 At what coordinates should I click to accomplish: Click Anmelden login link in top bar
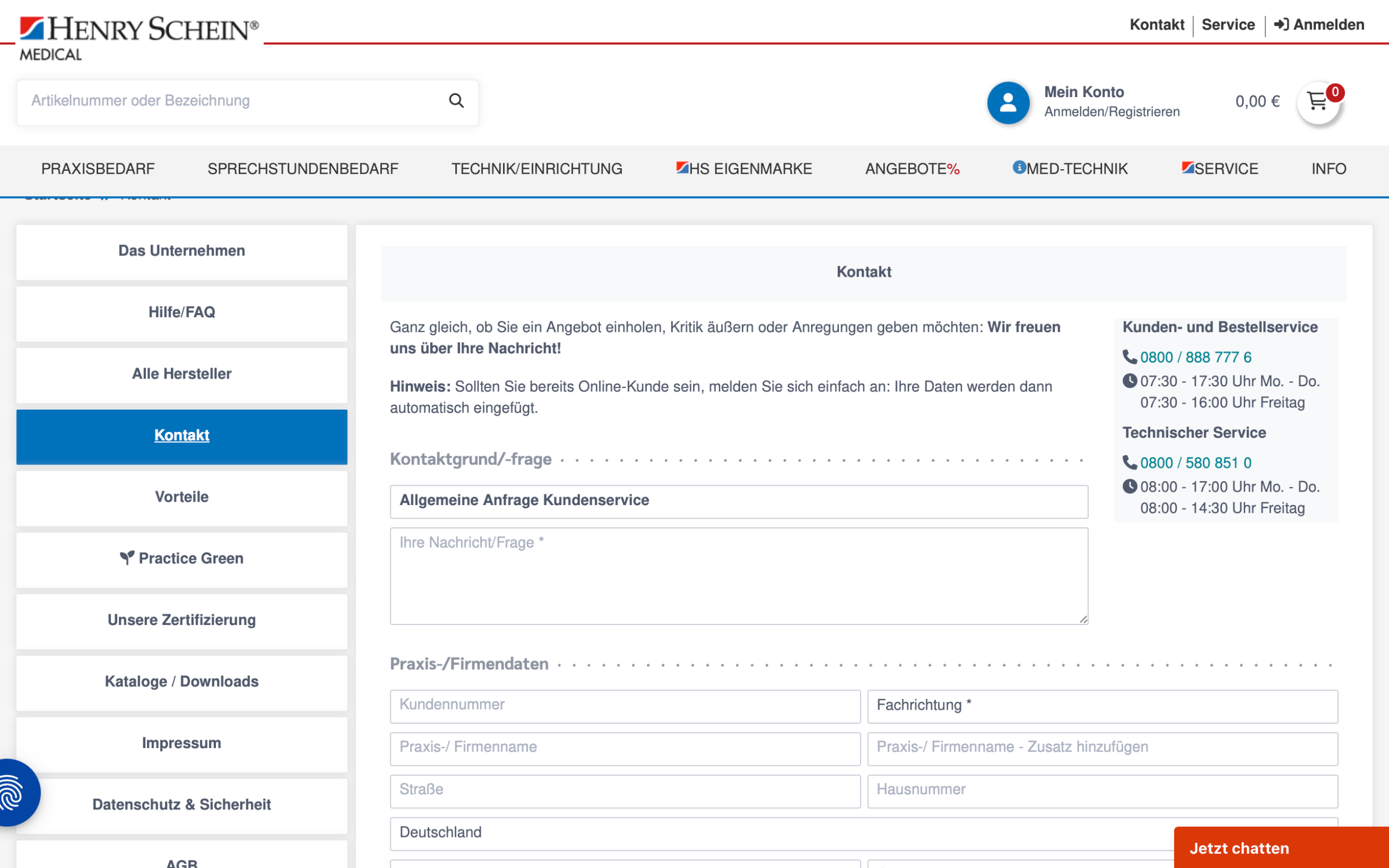[x=1319, y=25]
